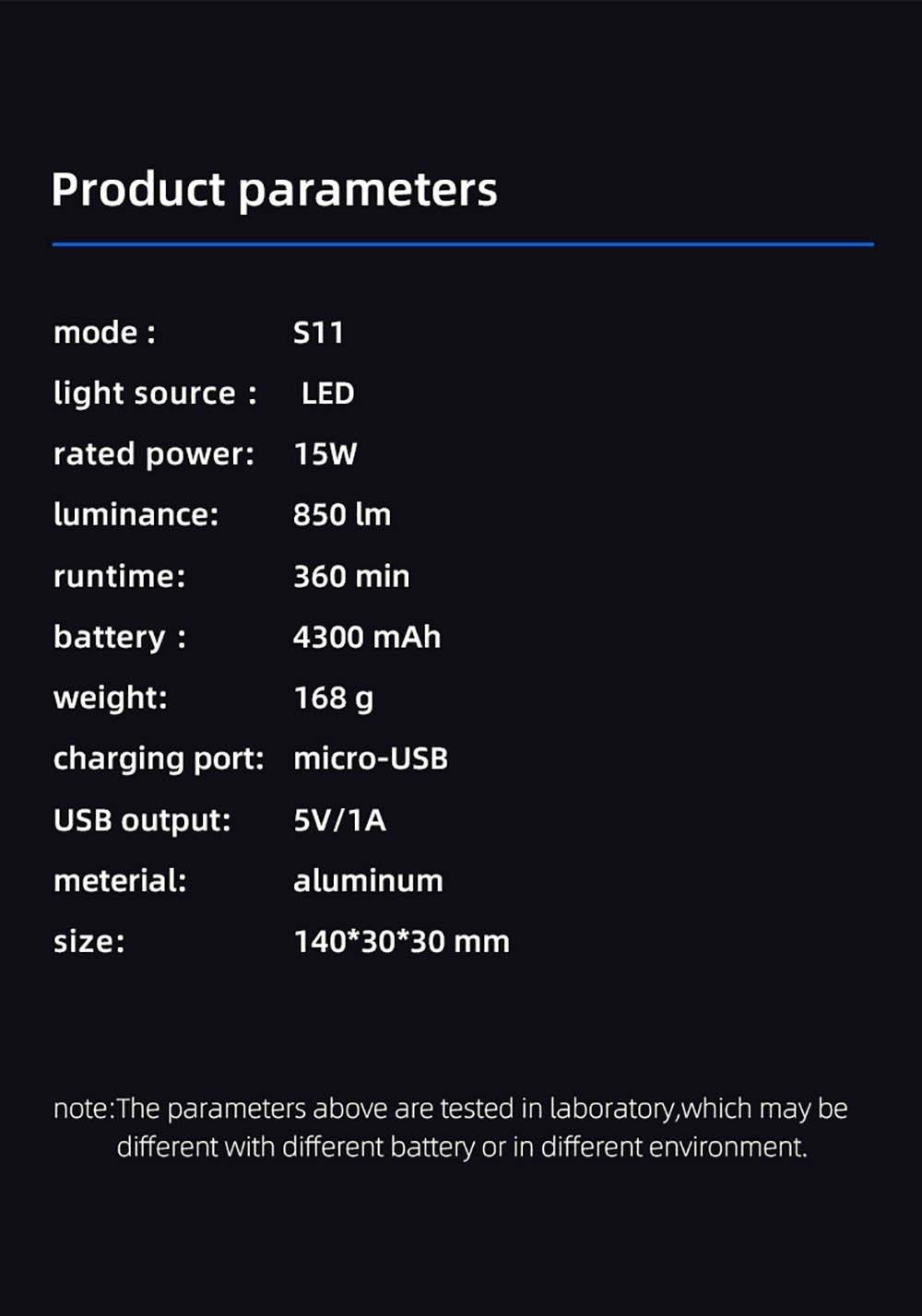Select the 360 min value
This screenshot has height=1316, width=922.
(351, 576)
